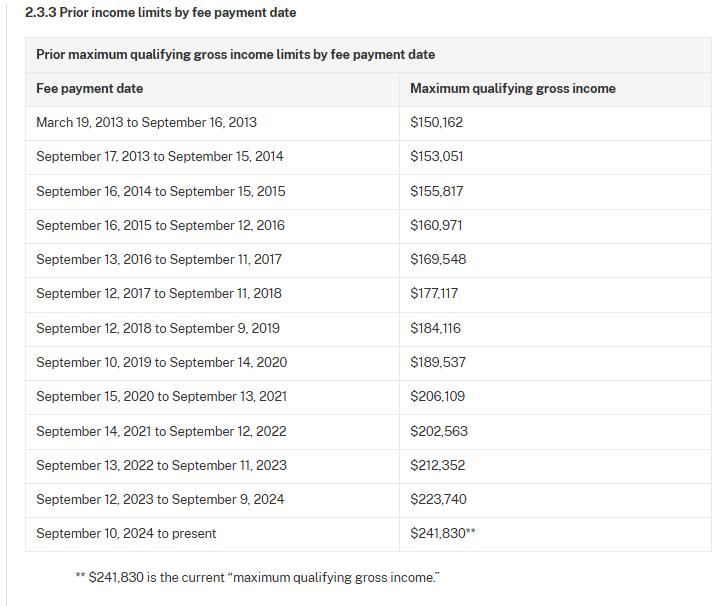Select the March 19, 2013 date range cell

tap(146, 122)
